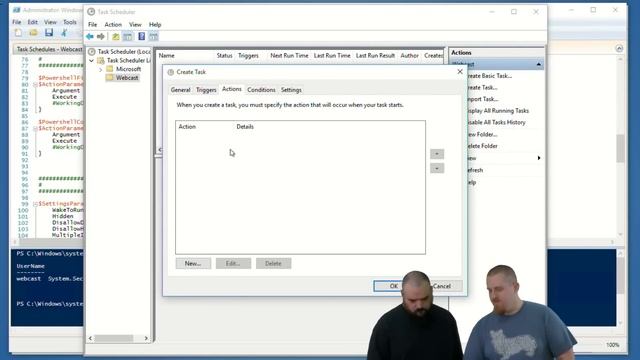Click Cancel in the Create Task dialog
This screenshot has height=360, width=640.
(442, 286)
